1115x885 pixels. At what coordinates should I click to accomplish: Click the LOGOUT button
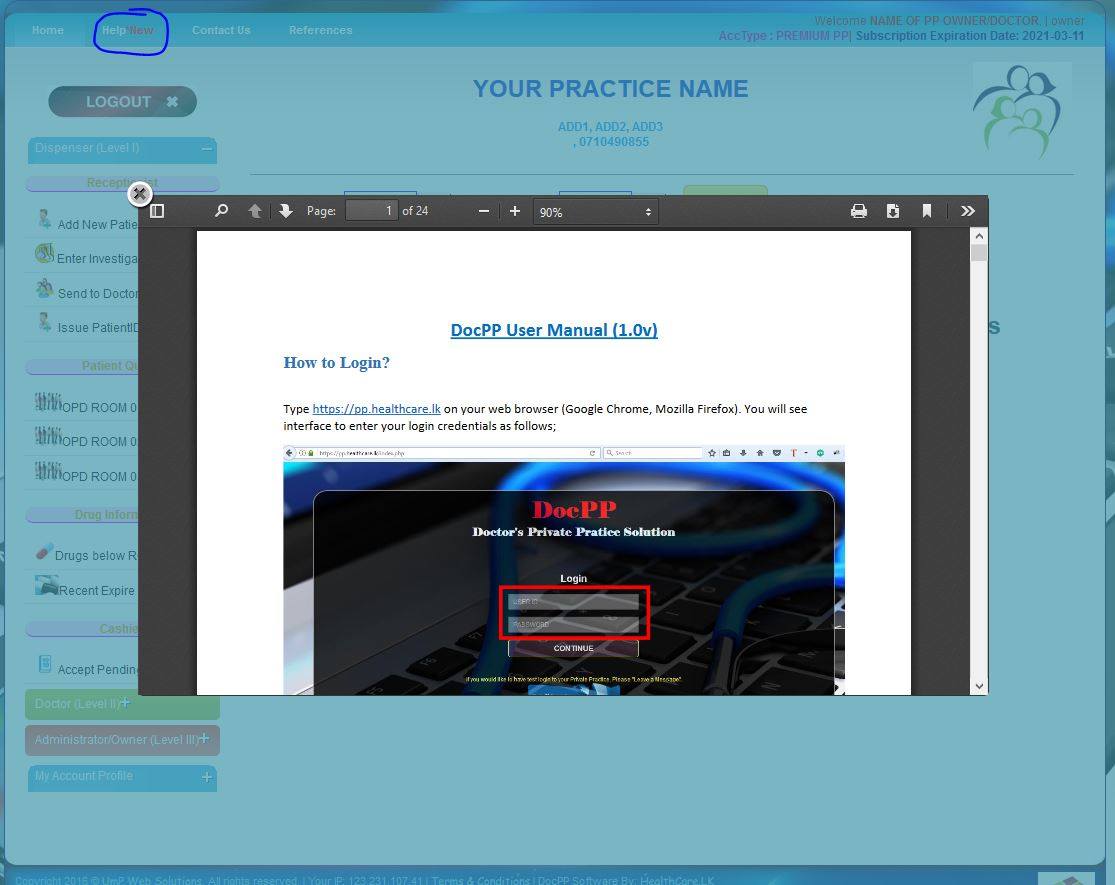[122, 102]
